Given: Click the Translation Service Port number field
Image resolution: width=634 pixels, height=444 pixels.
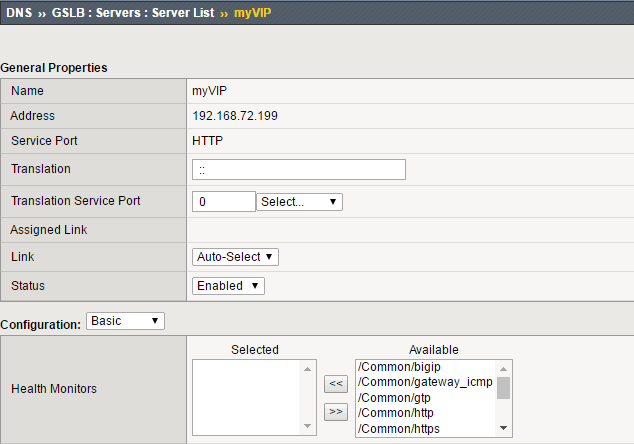Looking at the screenshot, I should [223, 202].
